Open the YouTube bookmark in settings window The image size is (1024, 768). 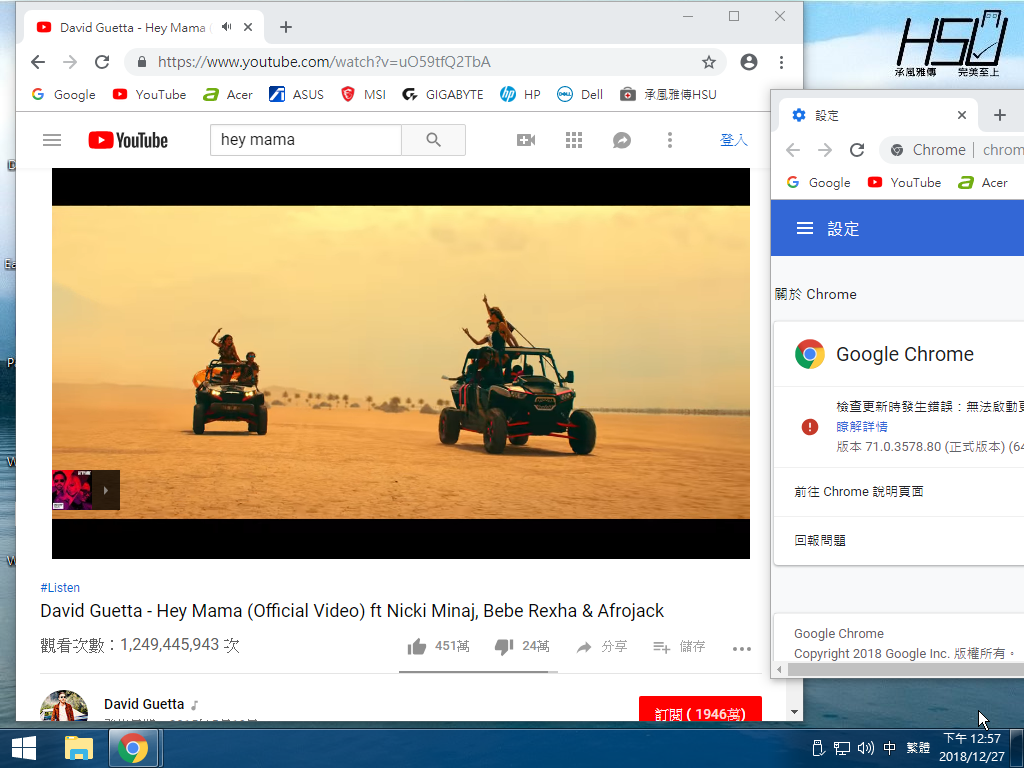[904, 183]
